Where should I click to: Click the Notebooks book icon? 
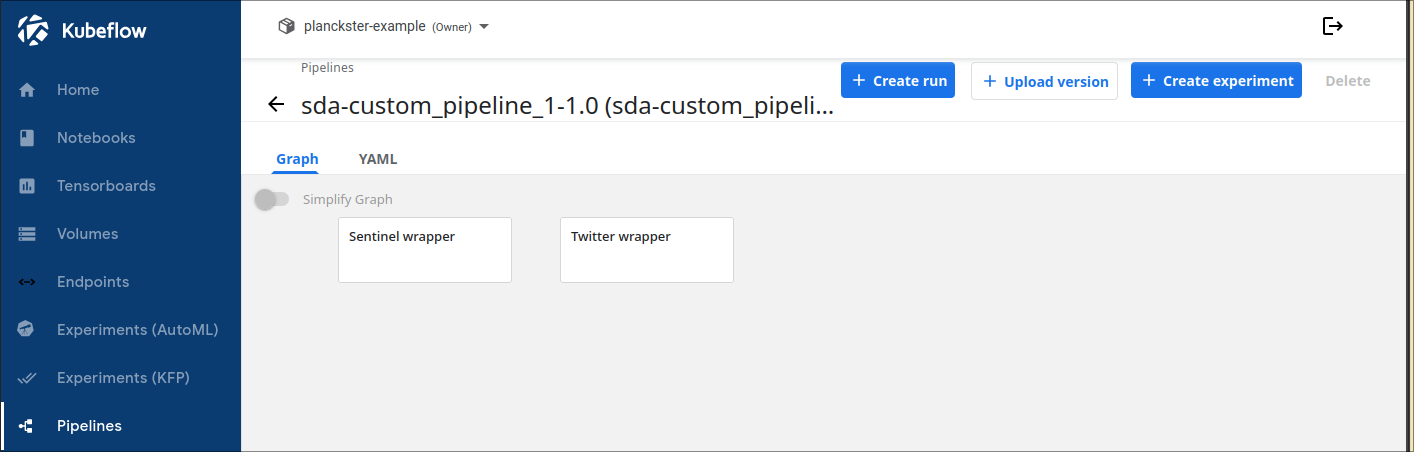(x=27, y=138)
